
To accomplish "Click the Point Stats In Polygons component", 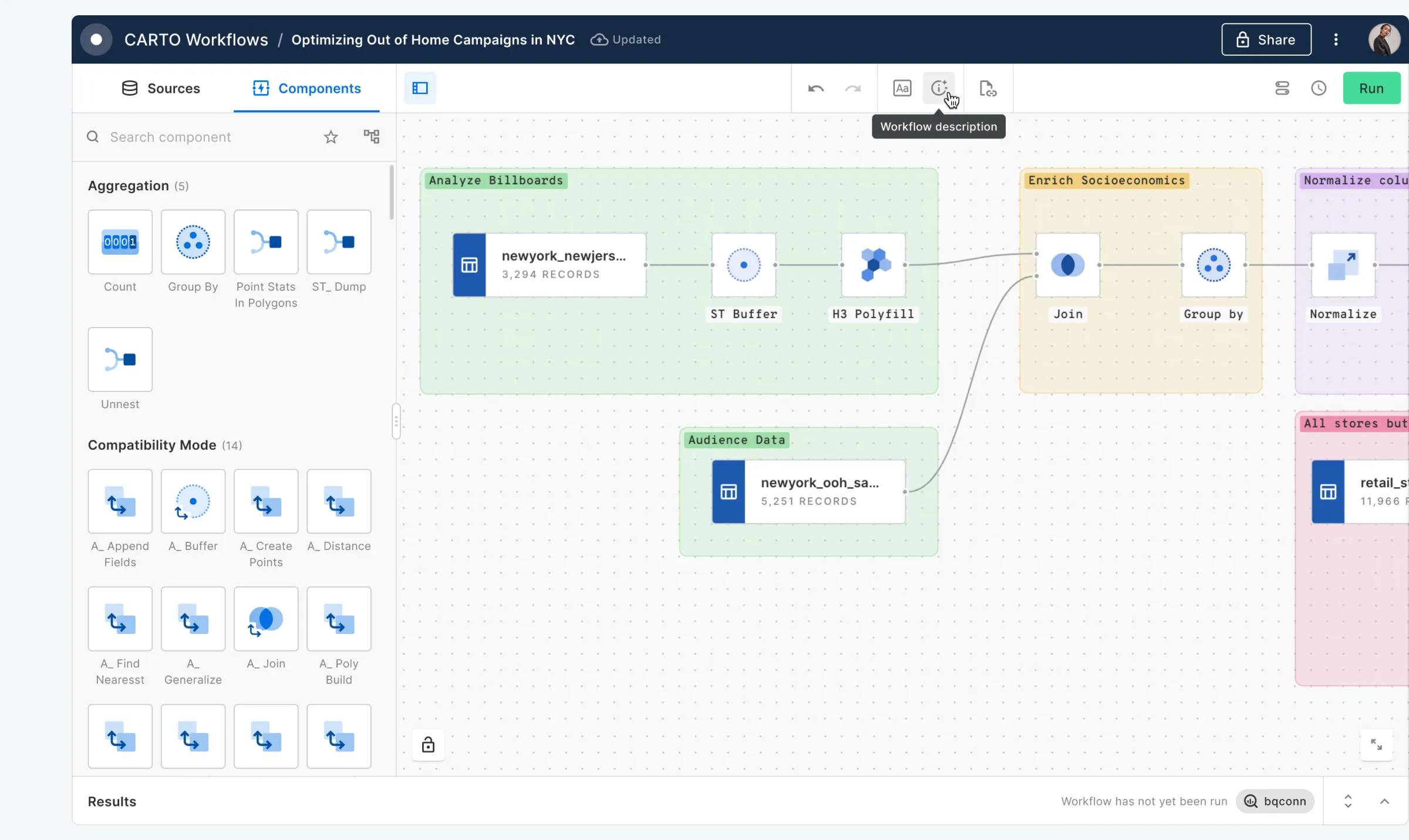I will [x=266, y=242].
